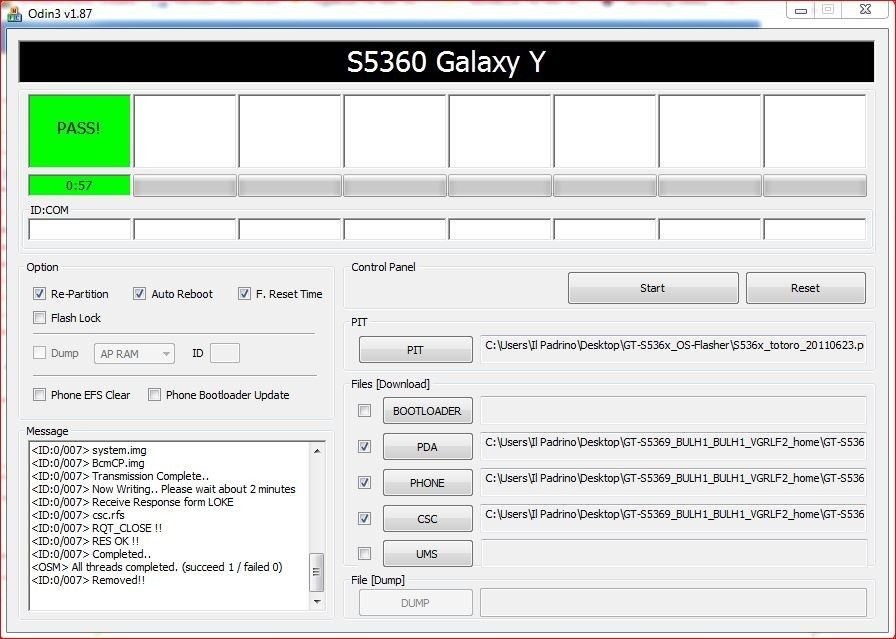Click the PIT file button
896x639 pixels.
(x=415, y=350)
